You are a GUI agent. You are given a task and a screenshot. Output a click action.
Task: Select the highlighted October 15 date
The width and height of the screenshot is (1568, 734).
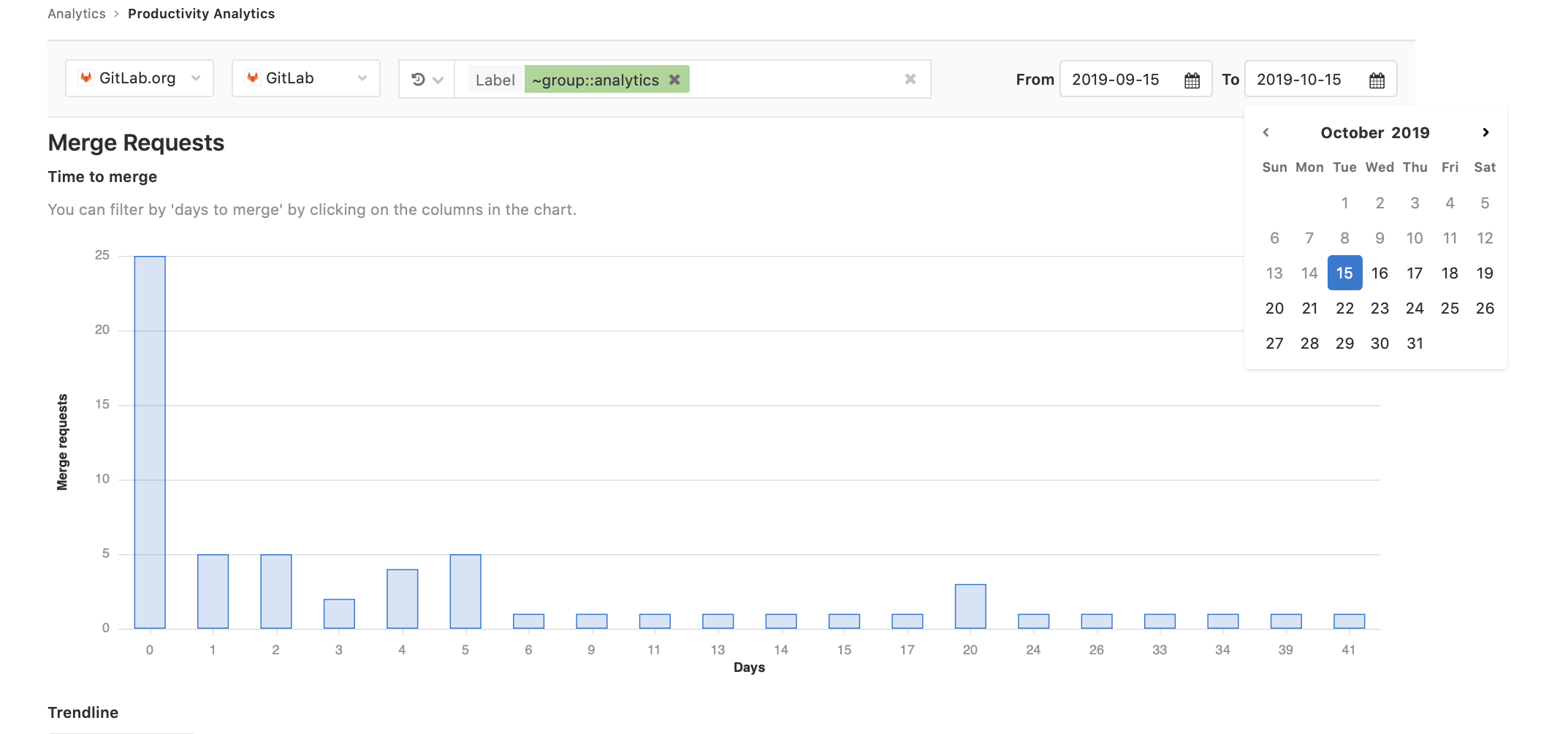[x=1344, y=273]
